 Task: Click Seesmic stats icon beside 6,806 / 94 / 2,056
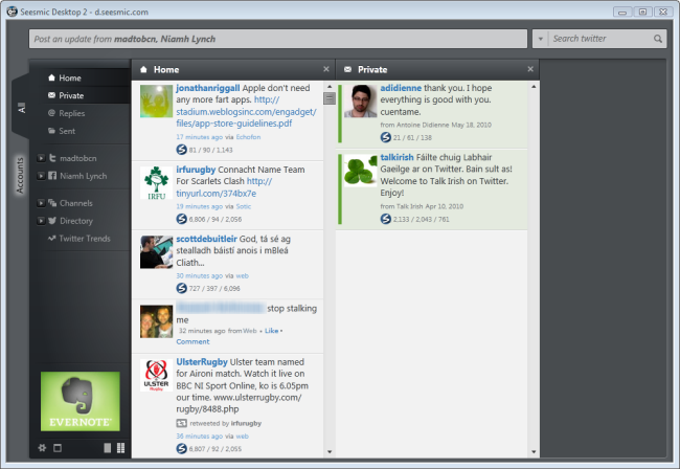[x=181, y=219]
